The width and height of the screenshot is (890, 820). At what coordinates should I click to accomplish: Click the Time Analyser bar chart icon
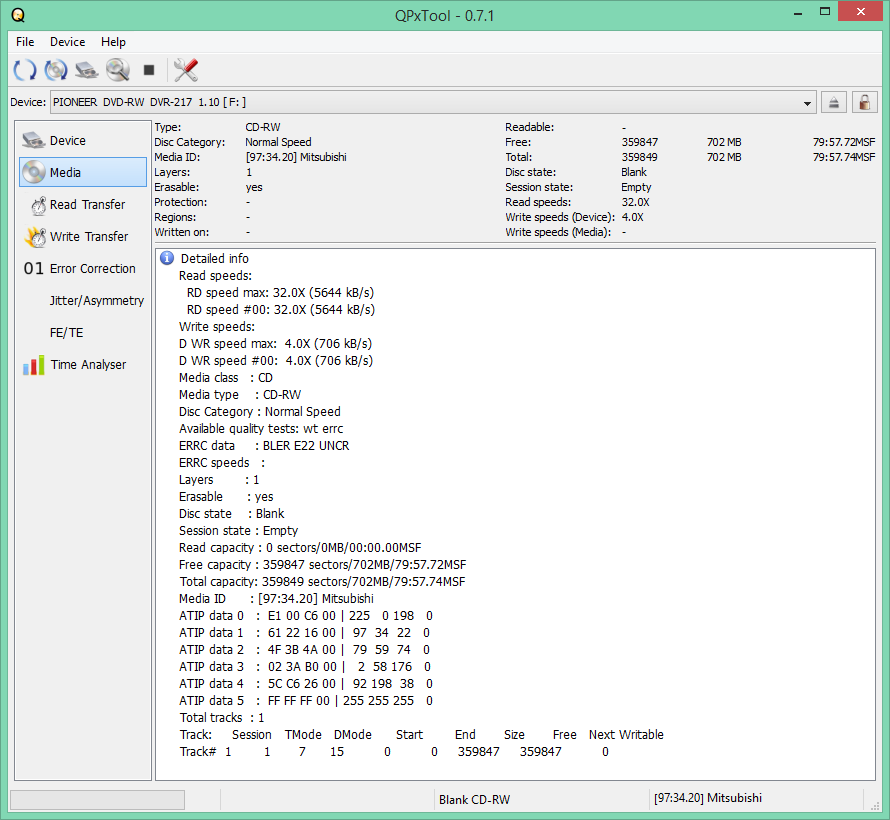33,365
